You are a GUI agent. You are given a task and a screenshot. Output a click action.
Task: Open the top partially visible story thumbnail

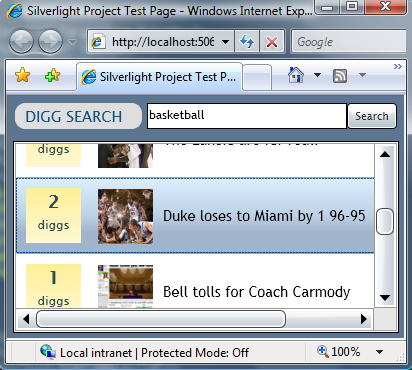(125, 156)
